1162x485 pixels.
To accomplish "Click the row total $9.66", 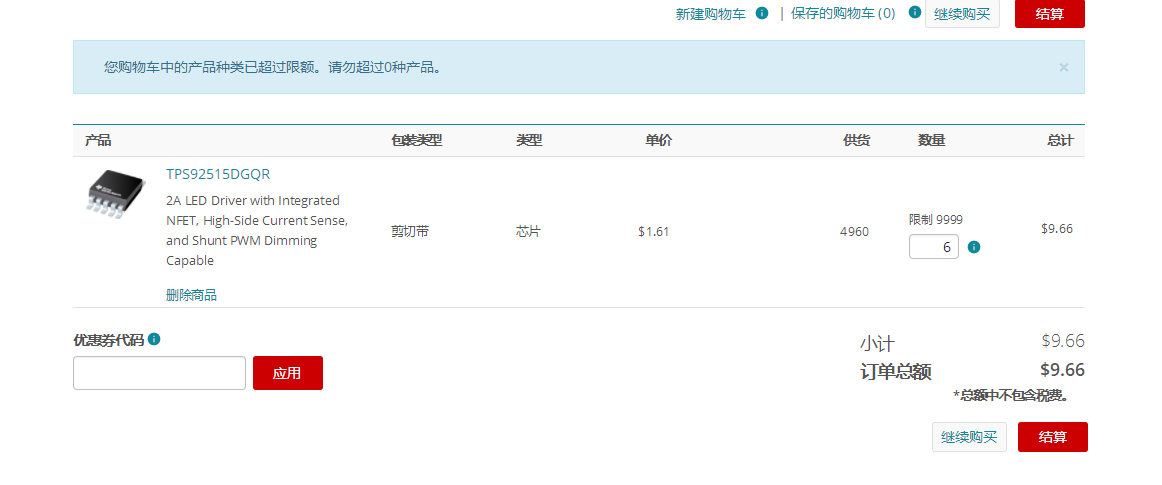I will (1057, 228).
